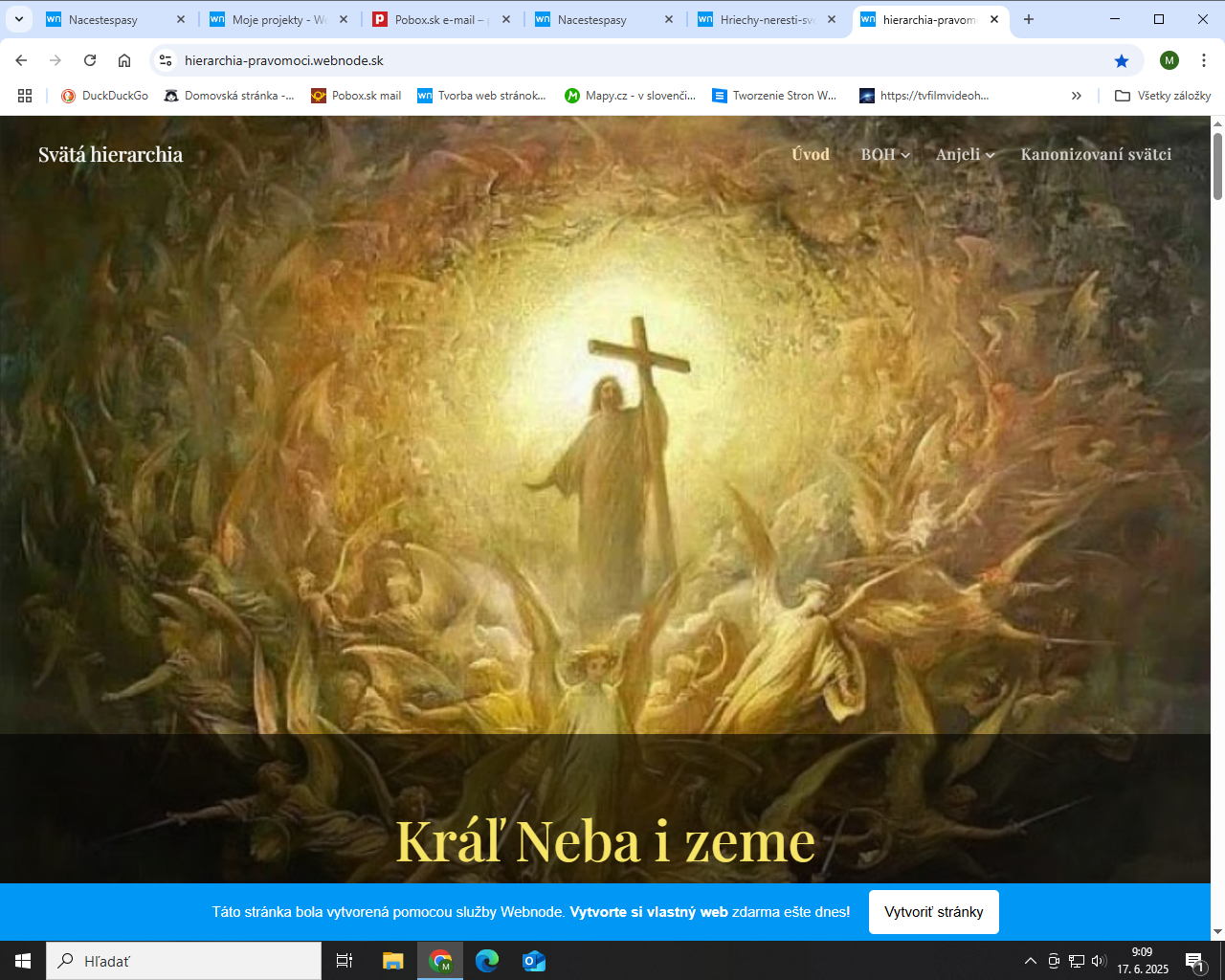Image resolution: width=1225 pixels, height=980 pixels.
Task: Close the first Nacestespasy tab
Action: 181,19
